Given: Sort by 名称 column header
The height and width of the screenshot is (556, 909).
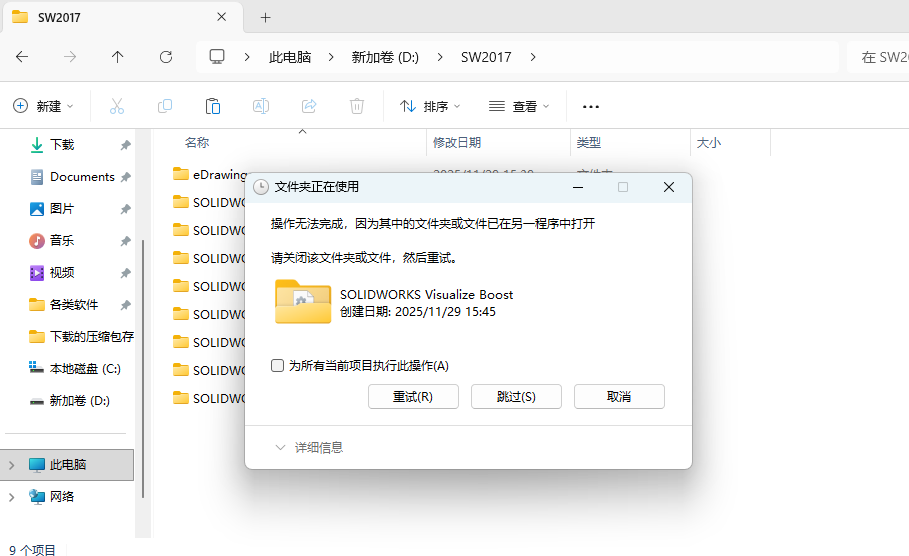Looking at the screenshot, I should tap(197, 143).
